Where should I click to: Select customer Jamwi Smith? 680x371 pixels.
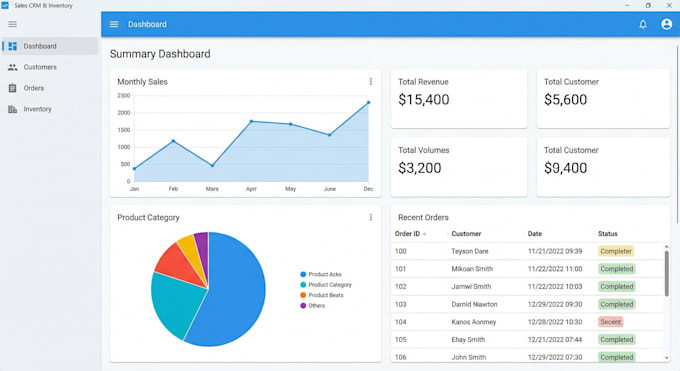pos(471,287)
